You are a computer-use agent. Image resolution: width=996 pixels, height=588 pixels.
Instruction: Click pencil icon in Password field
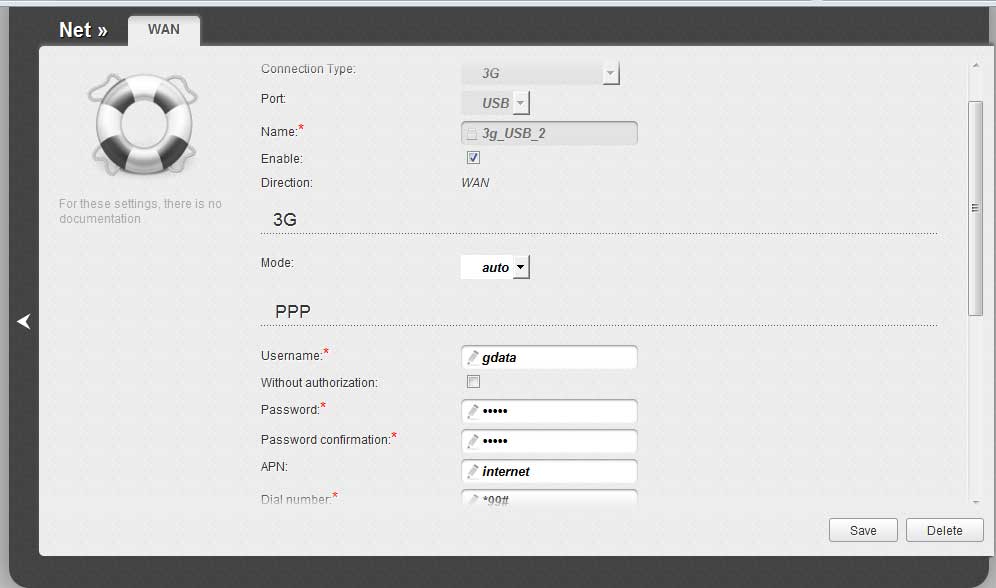coord(472,411)
